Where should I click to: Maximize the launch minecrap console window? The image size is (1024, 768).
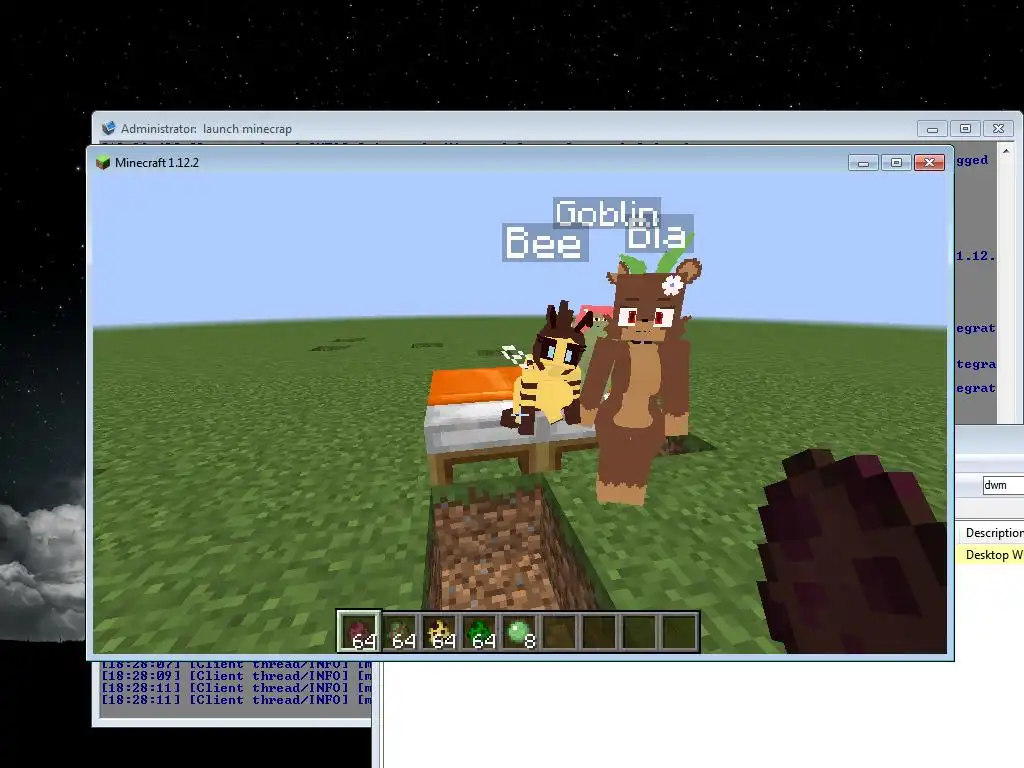pyautogui.click(x=965, y=129)
